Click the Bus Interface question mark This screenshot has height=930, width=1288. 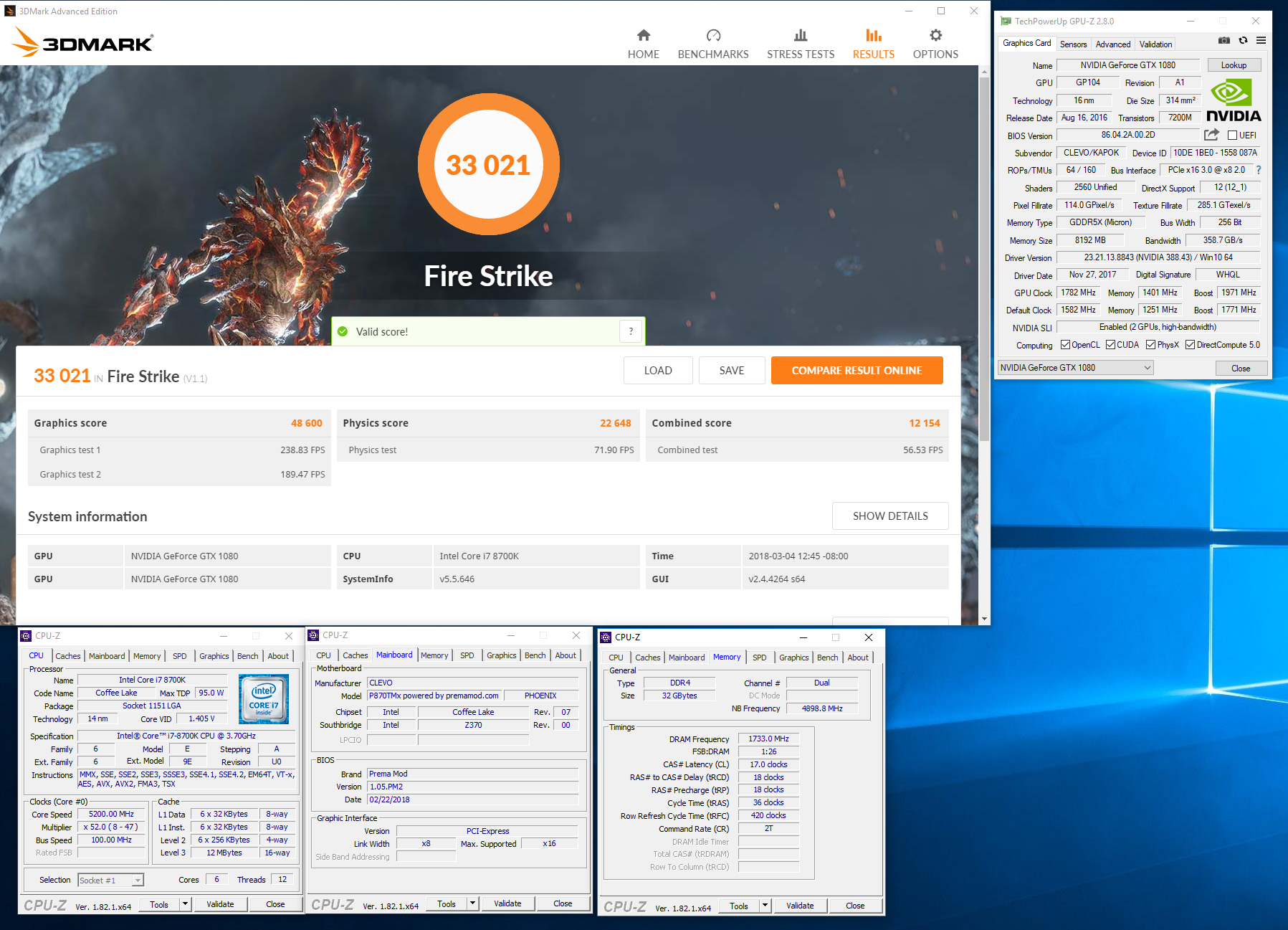[x=1258, y=170]
